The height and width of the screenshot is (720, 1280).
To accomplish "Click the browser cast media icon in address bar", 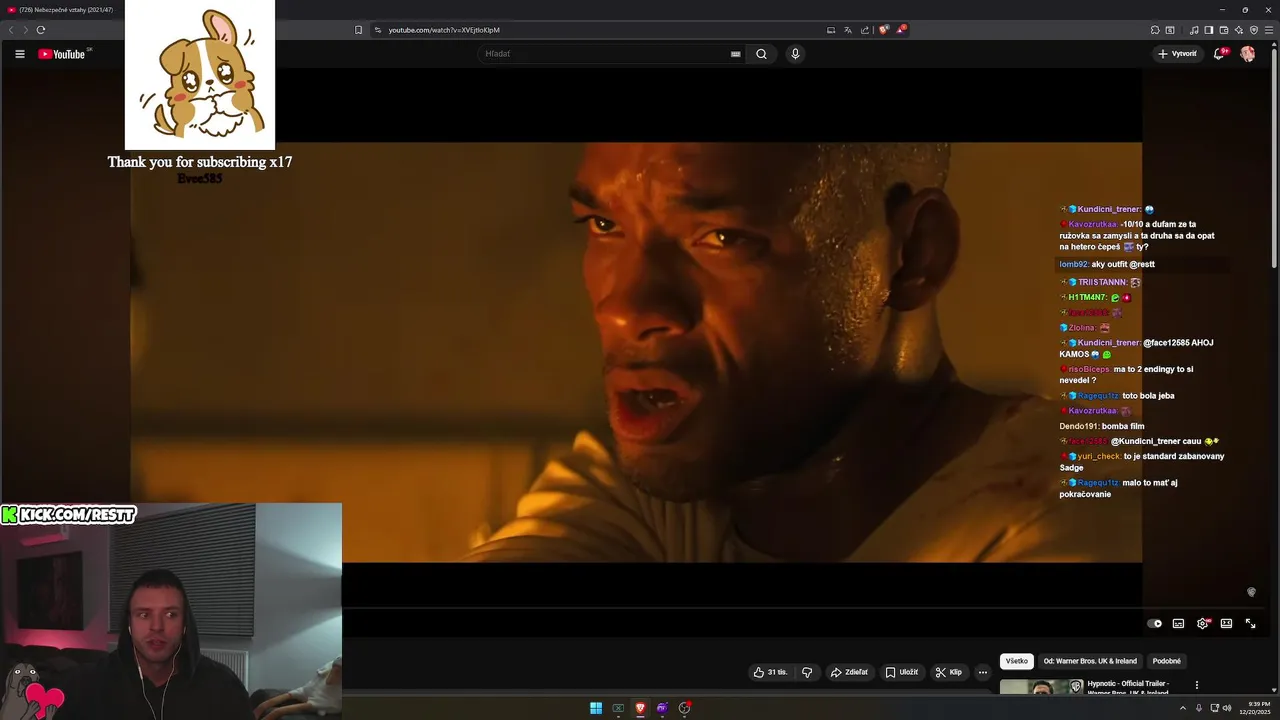I will 831,30.
